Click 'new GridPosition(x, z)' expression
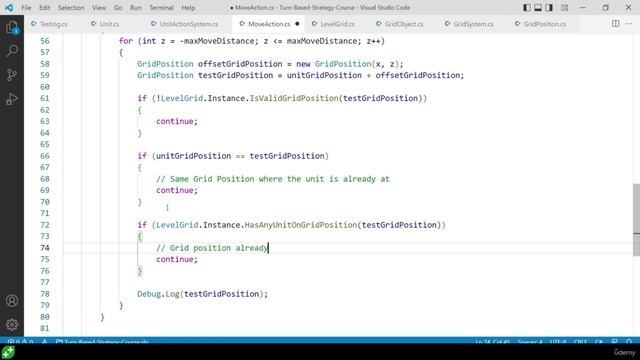640x360 pixels. [348, 64]
